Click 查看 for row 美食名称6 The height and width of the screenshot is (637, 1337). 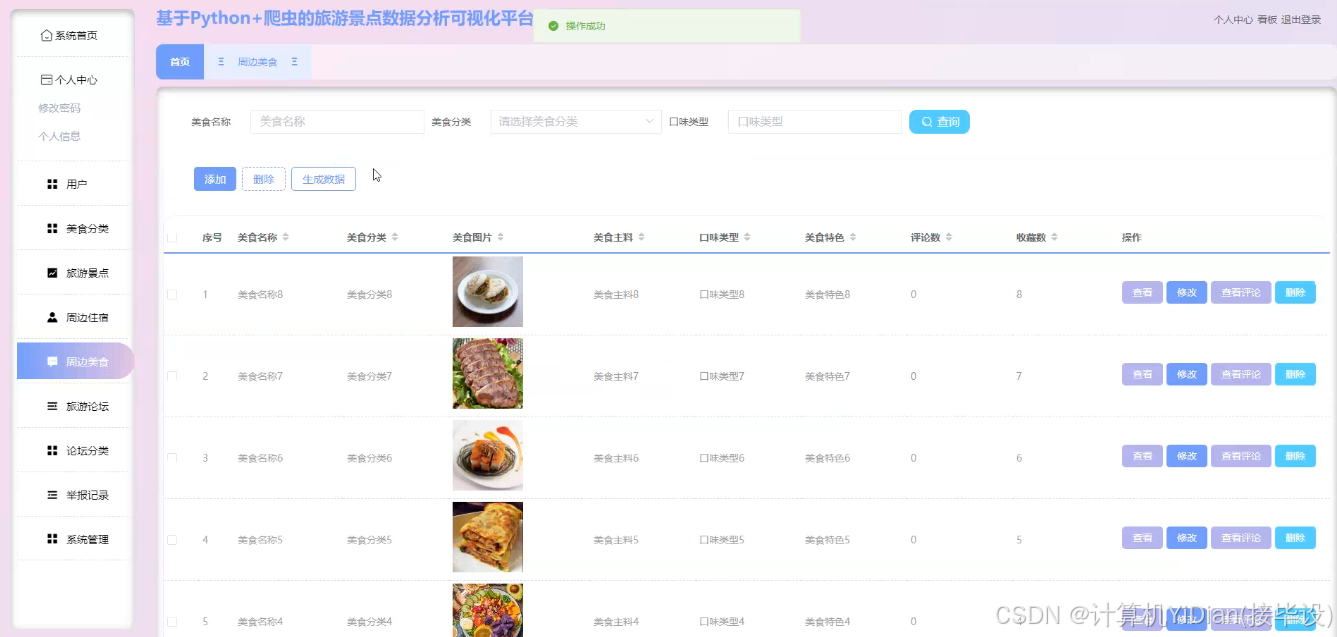[x=1142, y=456]
